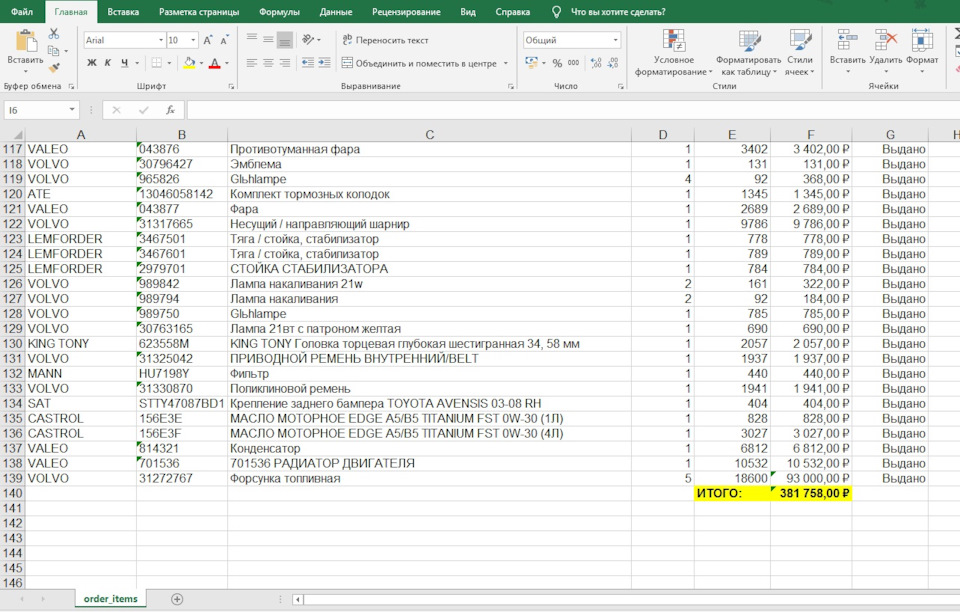Click the yellow fill color bucket

pyautogui.click(x=187, y=63)
